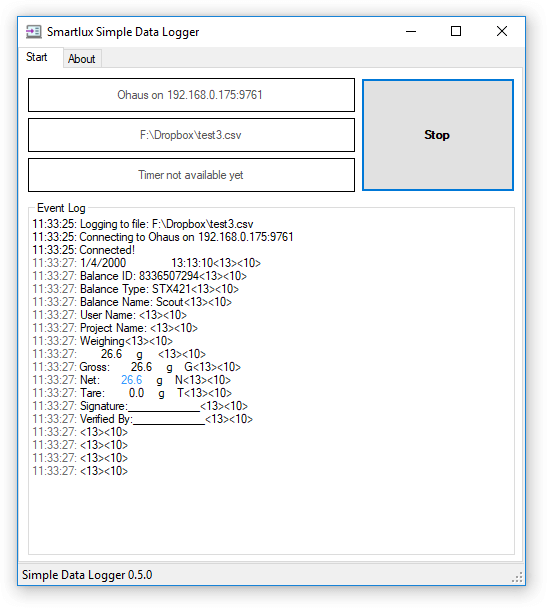This screenshot has height=608, width=547.
Task: Click the Weighing log line
Action: 103,341
